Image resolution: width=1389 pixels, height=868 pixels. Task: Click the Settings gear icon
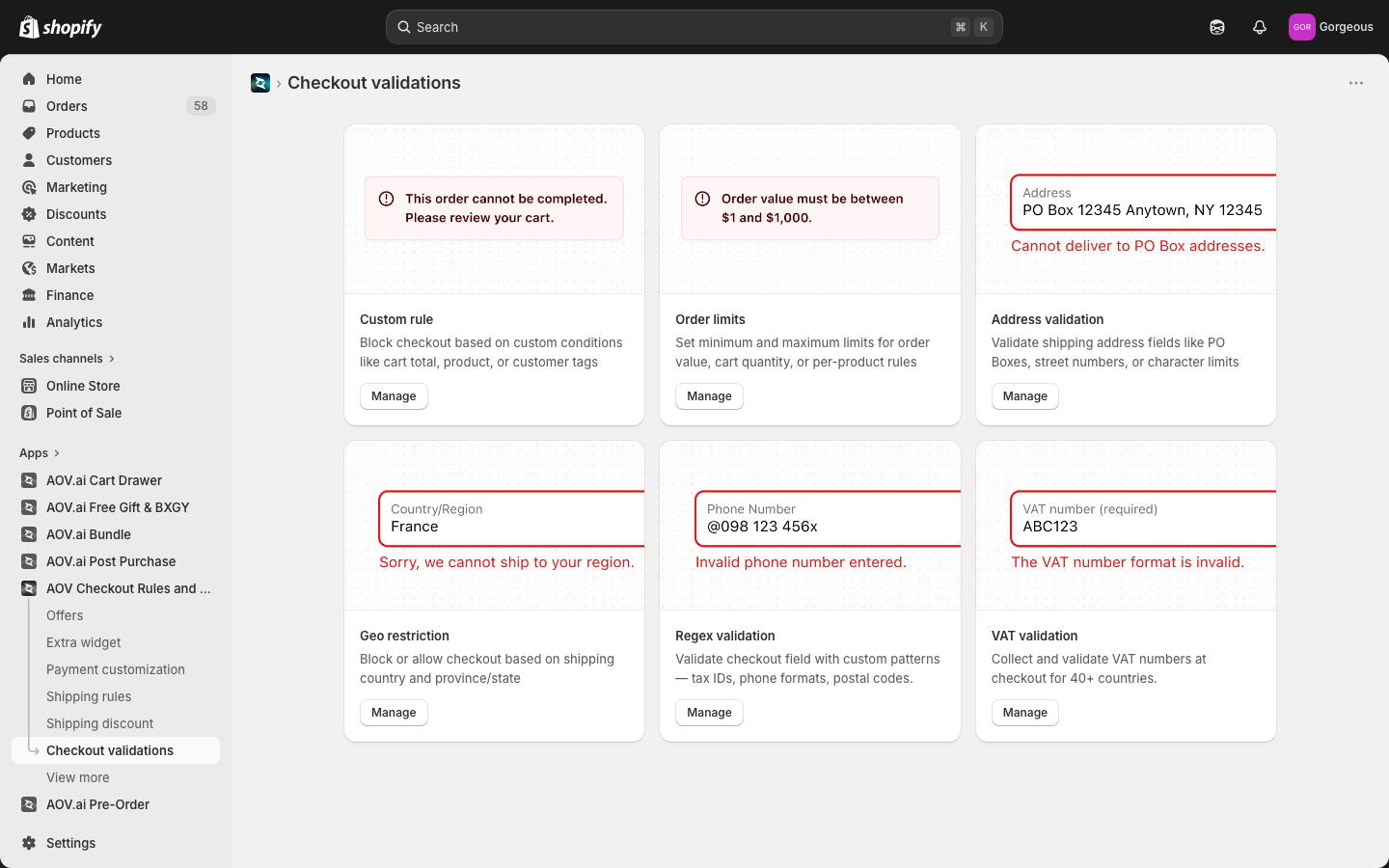(x=29, y=843)
